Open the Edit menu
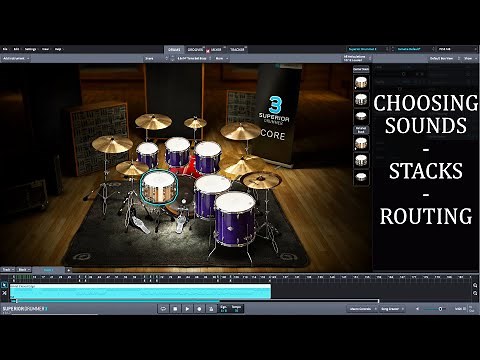The width and height of the screenshot is (480, 360). click(16, 49)
